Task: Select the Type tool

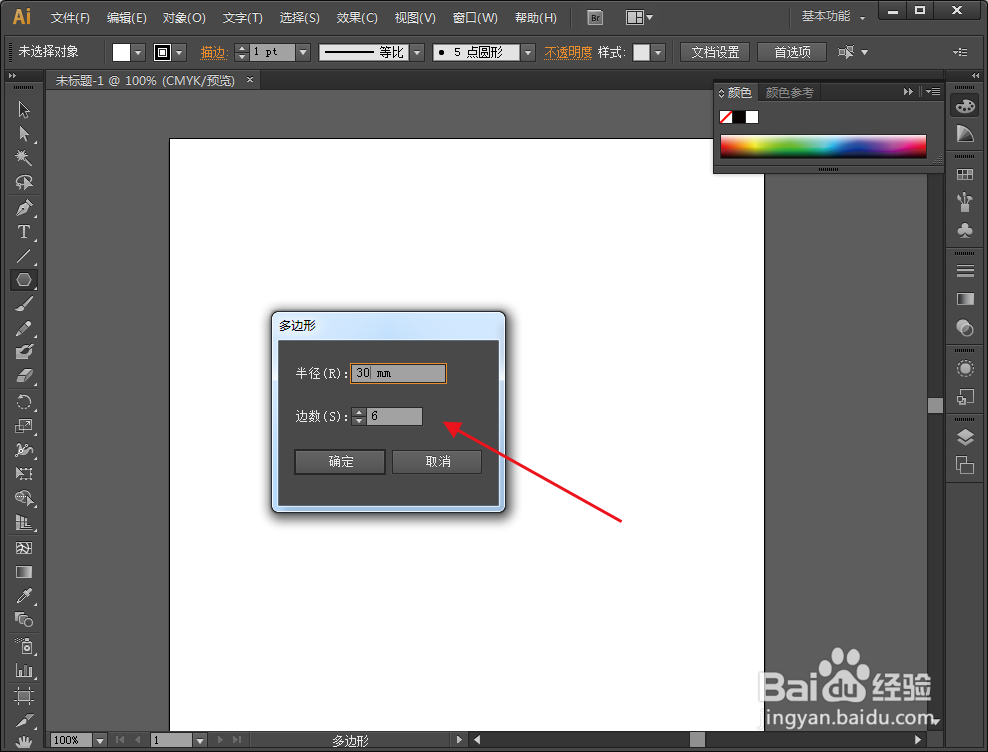Action: [x=24, y=232]
